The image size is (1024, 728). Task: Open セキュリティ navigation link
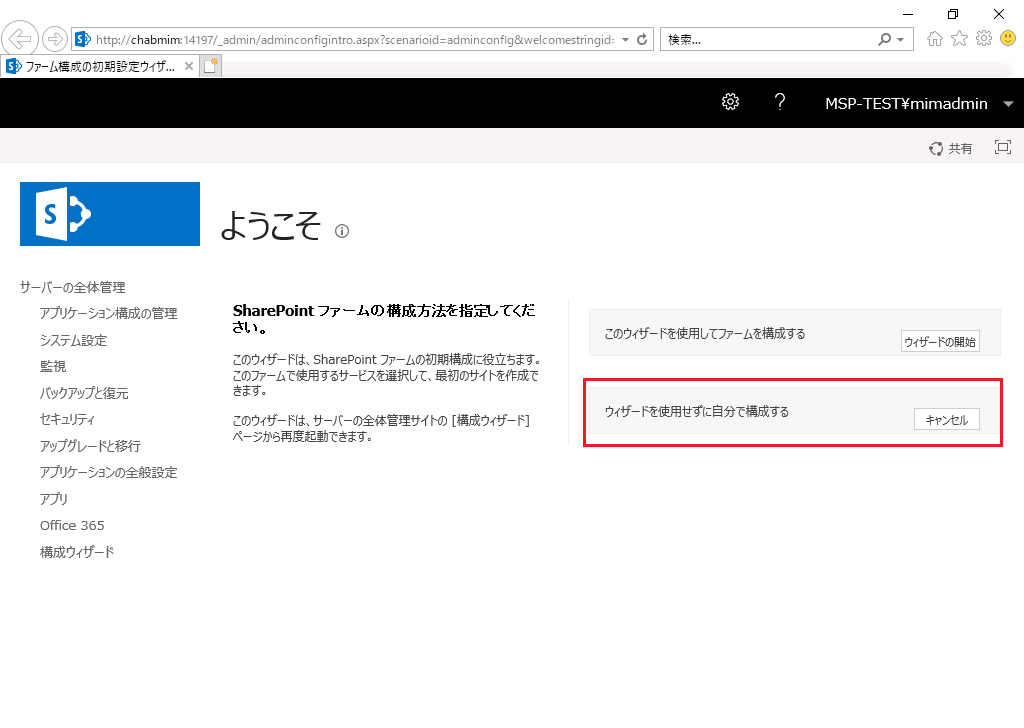(67, 419)
